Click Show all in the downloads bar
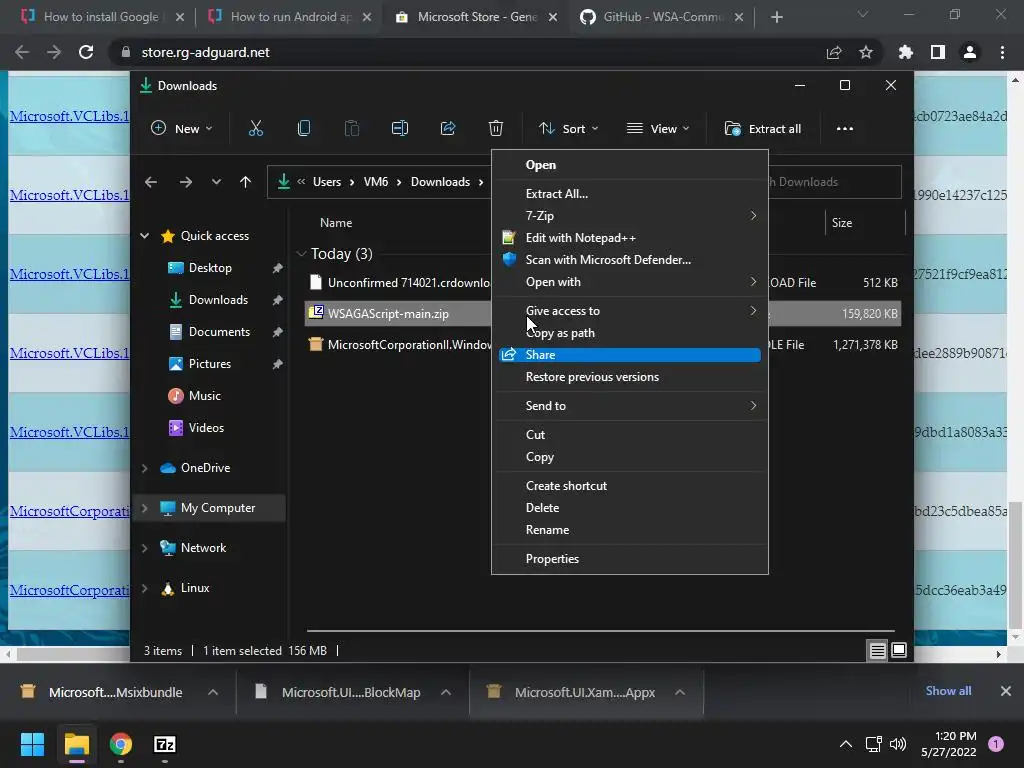This screenshot has height=768, width=1024. click(x=948, y=691)
